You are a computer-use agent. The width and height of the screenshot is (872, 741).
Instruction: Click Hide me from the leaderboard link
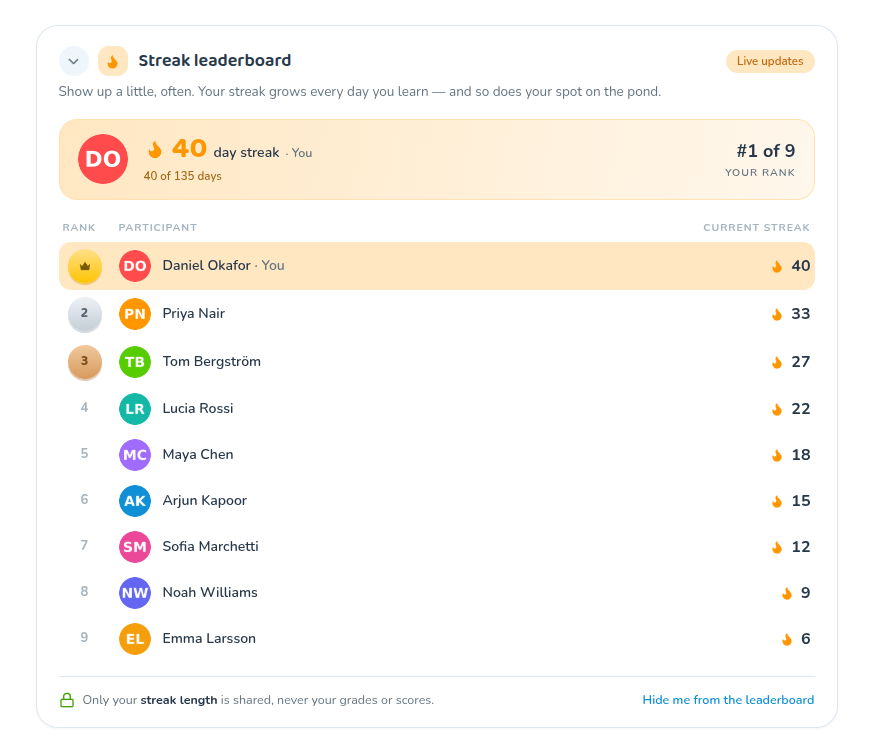click(x=728, y=700)
